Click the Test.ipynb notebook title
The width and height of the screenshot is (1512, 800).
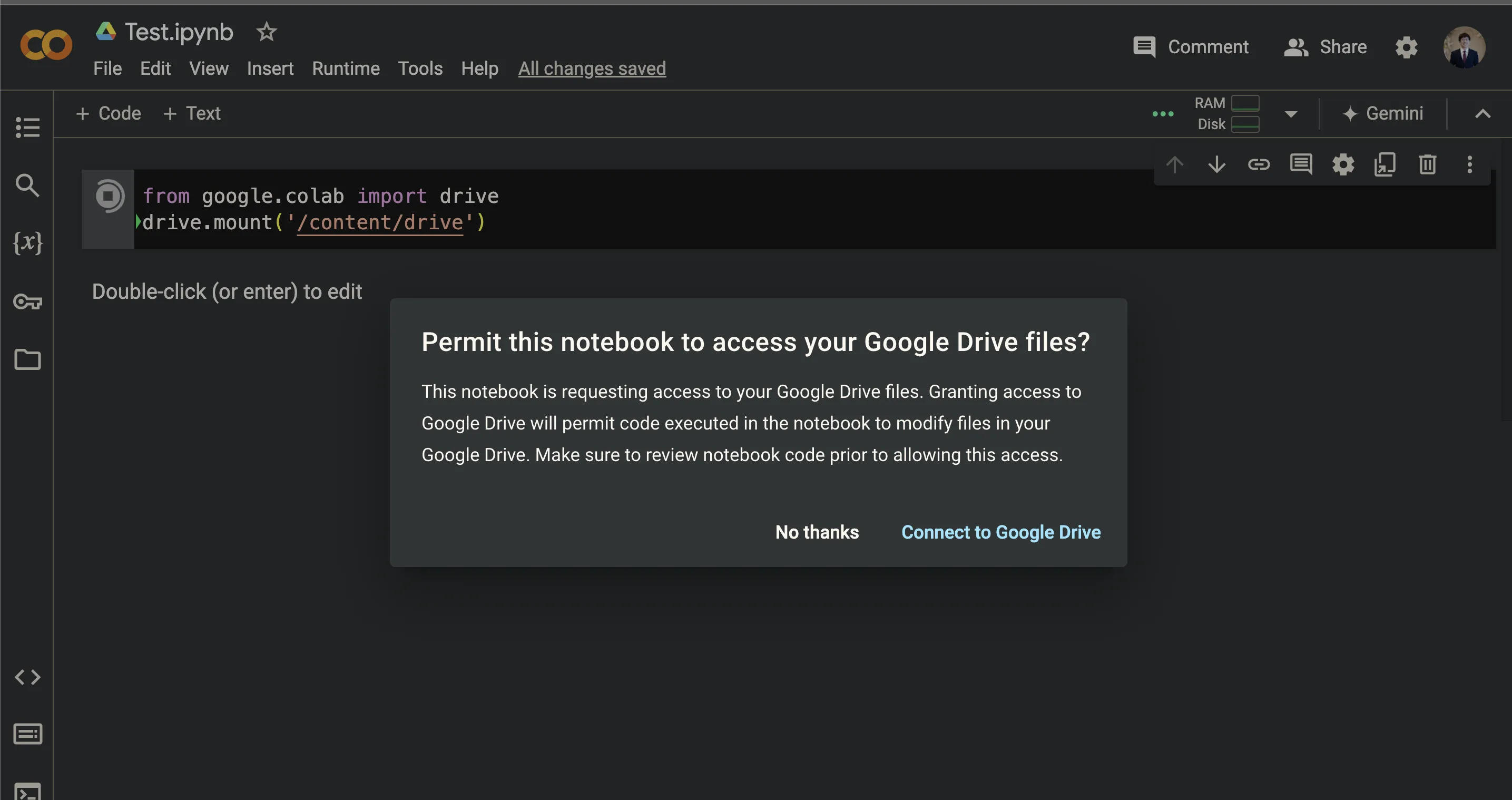179,32
